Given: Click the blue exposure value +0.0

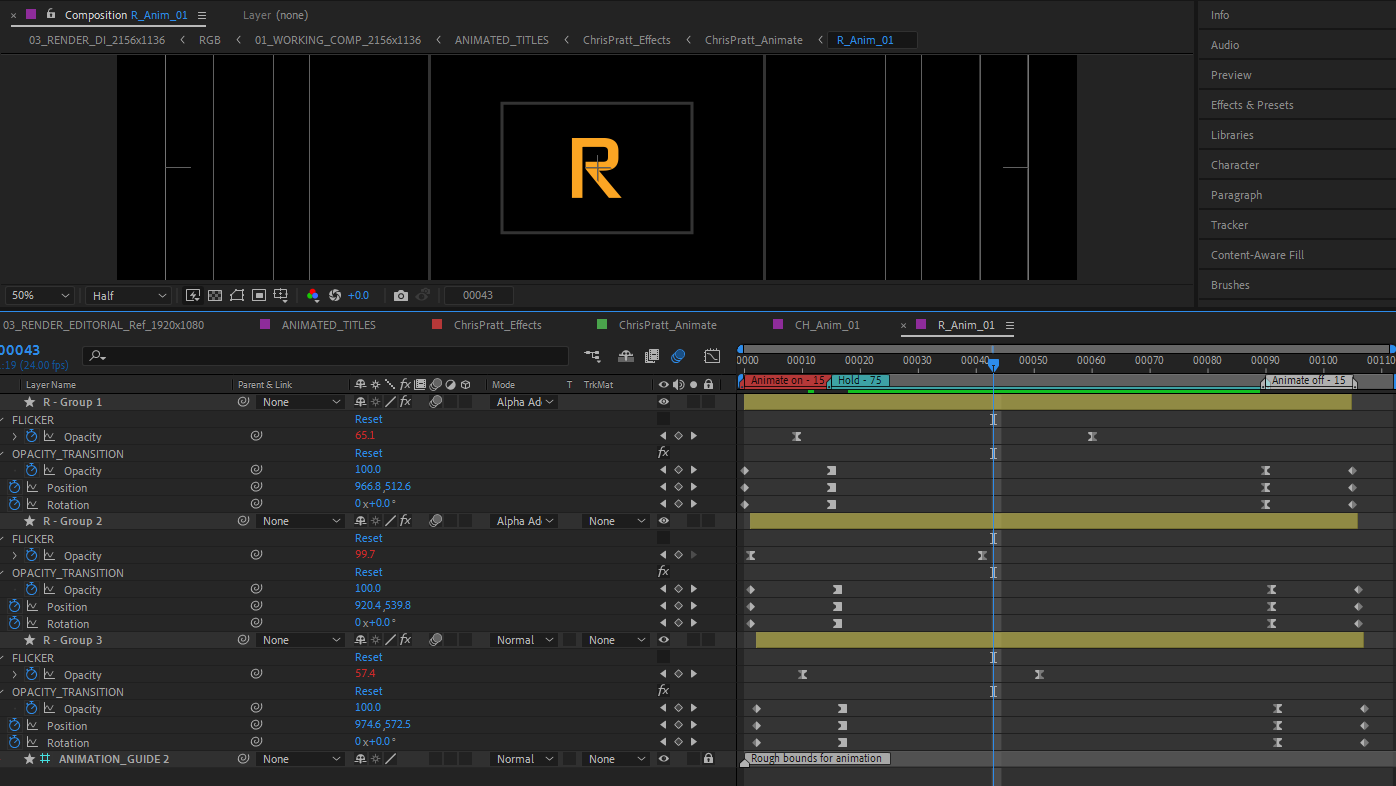Looking at the screenshot, I should point(358,296).
